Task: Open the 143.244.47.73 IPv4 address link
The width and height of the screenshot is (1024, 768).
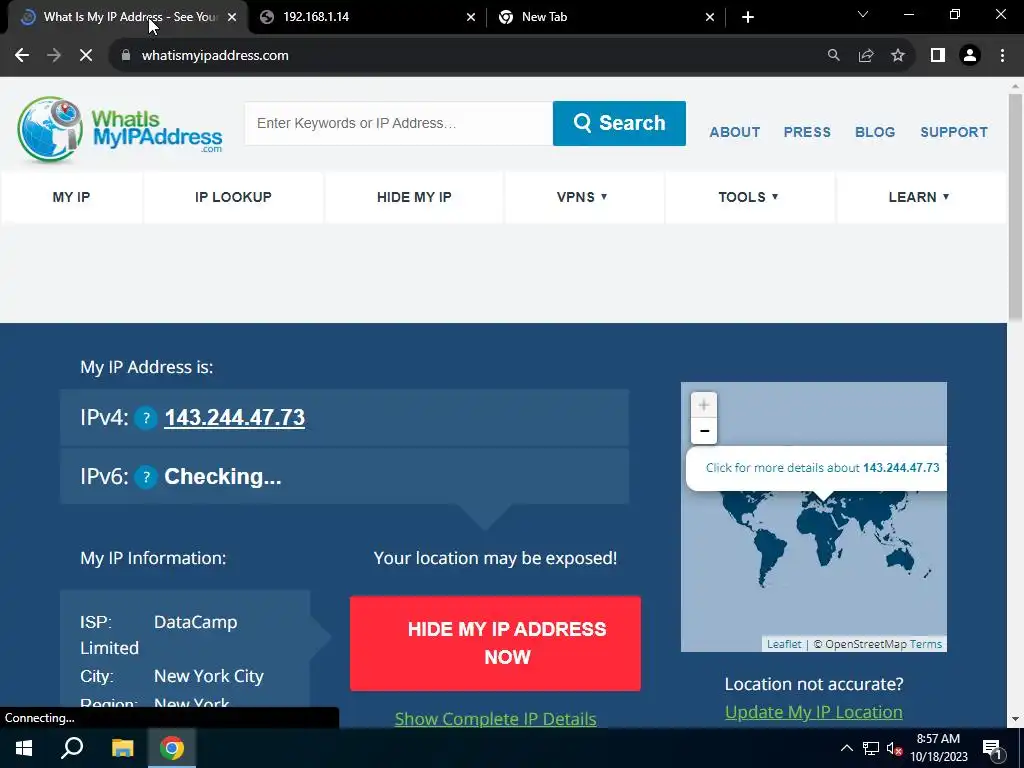Action: [234, 418]
